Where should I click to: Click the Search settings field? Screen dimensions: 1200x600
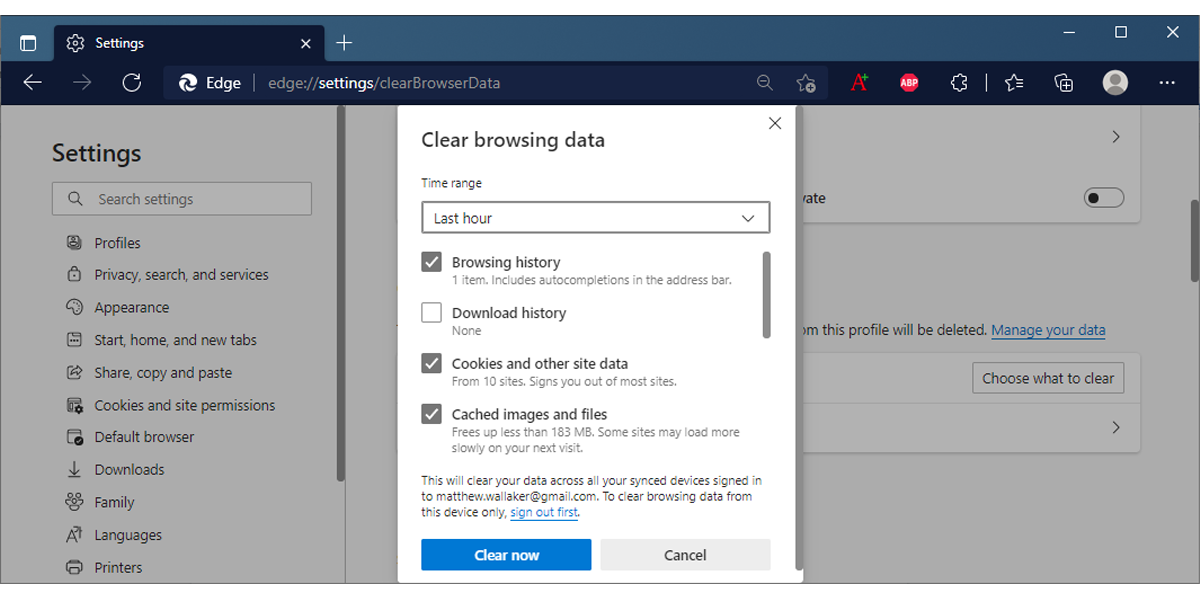click(x=181, y=198)
